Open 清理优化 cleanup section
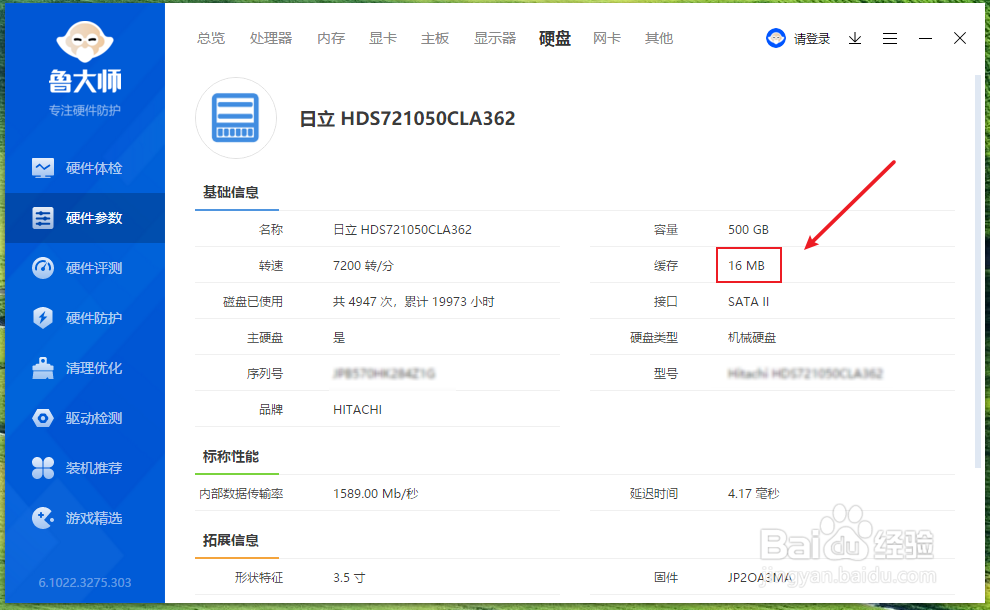Image resolution: width=990 pixels, height=610 pixels. click(85, 368)
